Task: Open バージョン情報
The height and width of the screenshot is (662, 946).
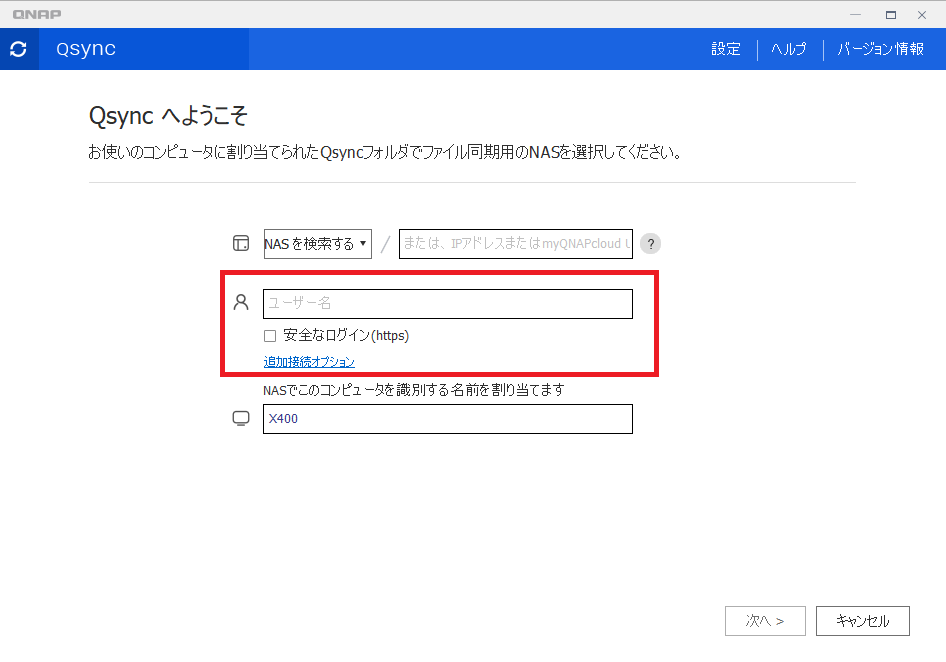Action: [880, 49]
